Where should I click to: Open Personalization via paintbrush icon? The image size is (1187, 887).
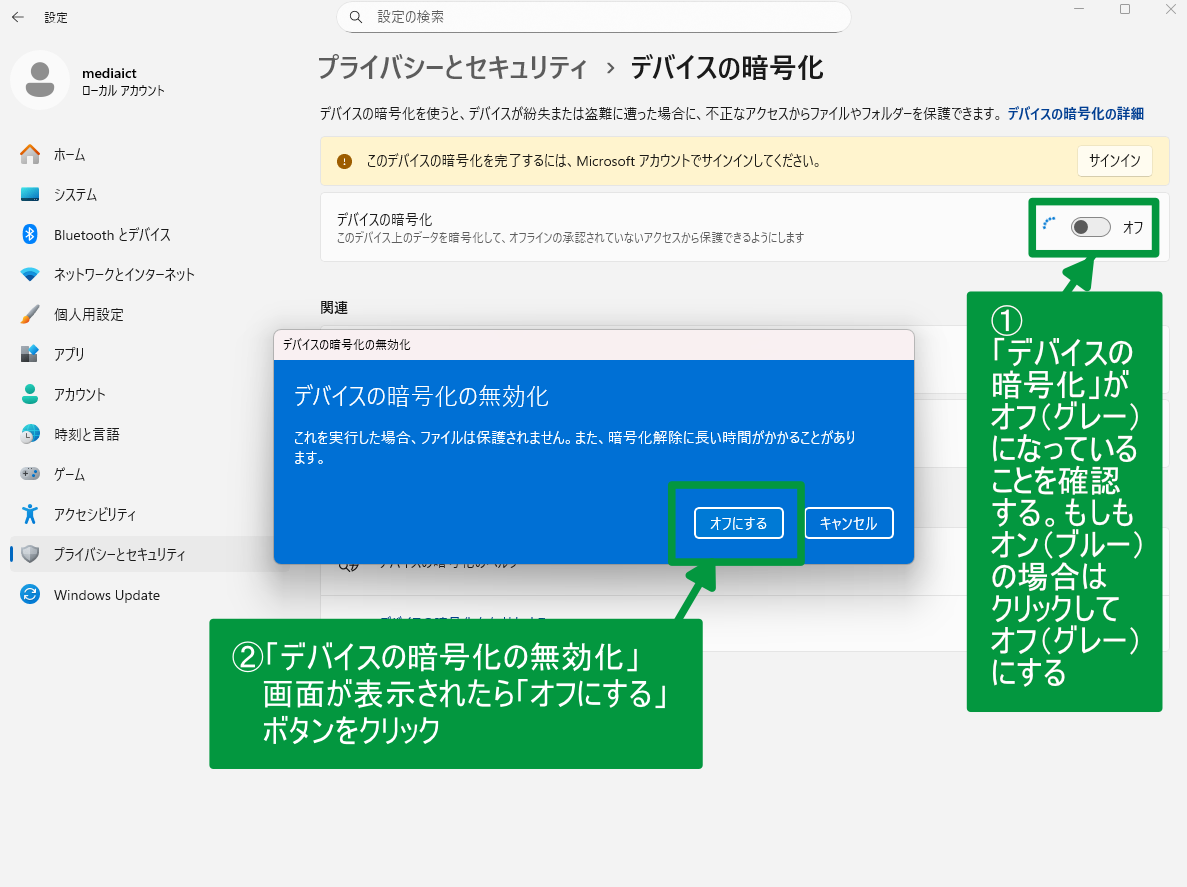pos(30,314)
